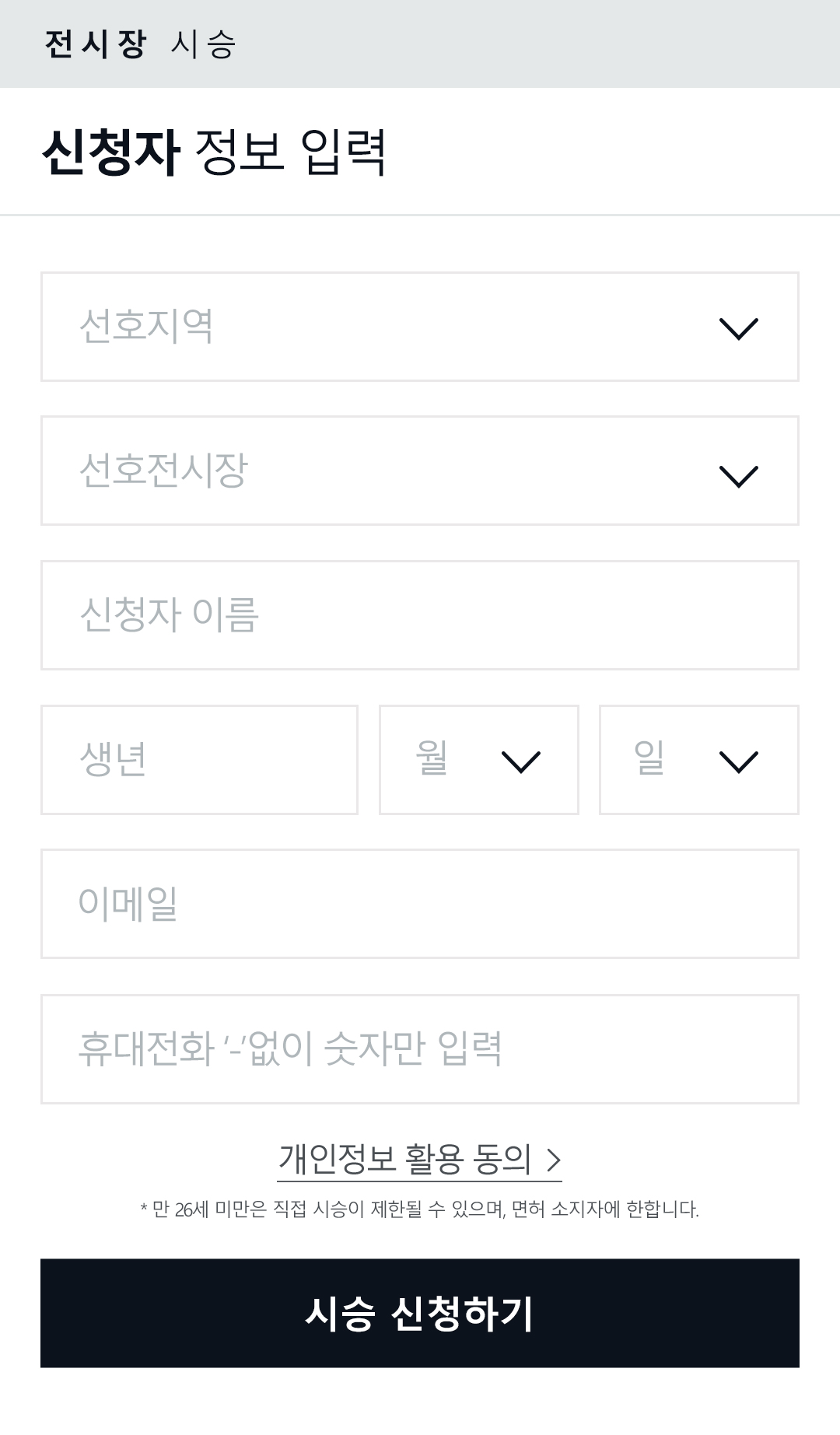Click the chevron arrow beside 월
The height and width of the screenshot is (1435, 840).
[x=520, y=761]
